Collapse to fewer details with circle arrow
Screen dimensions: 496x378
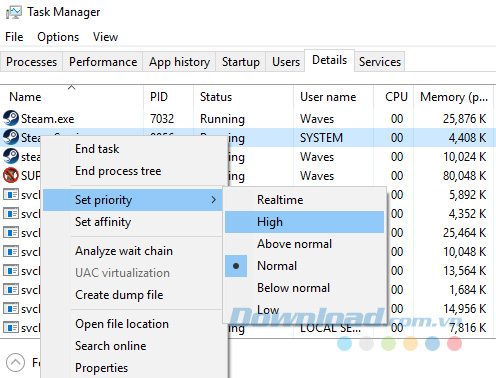(x=15, y=362)
